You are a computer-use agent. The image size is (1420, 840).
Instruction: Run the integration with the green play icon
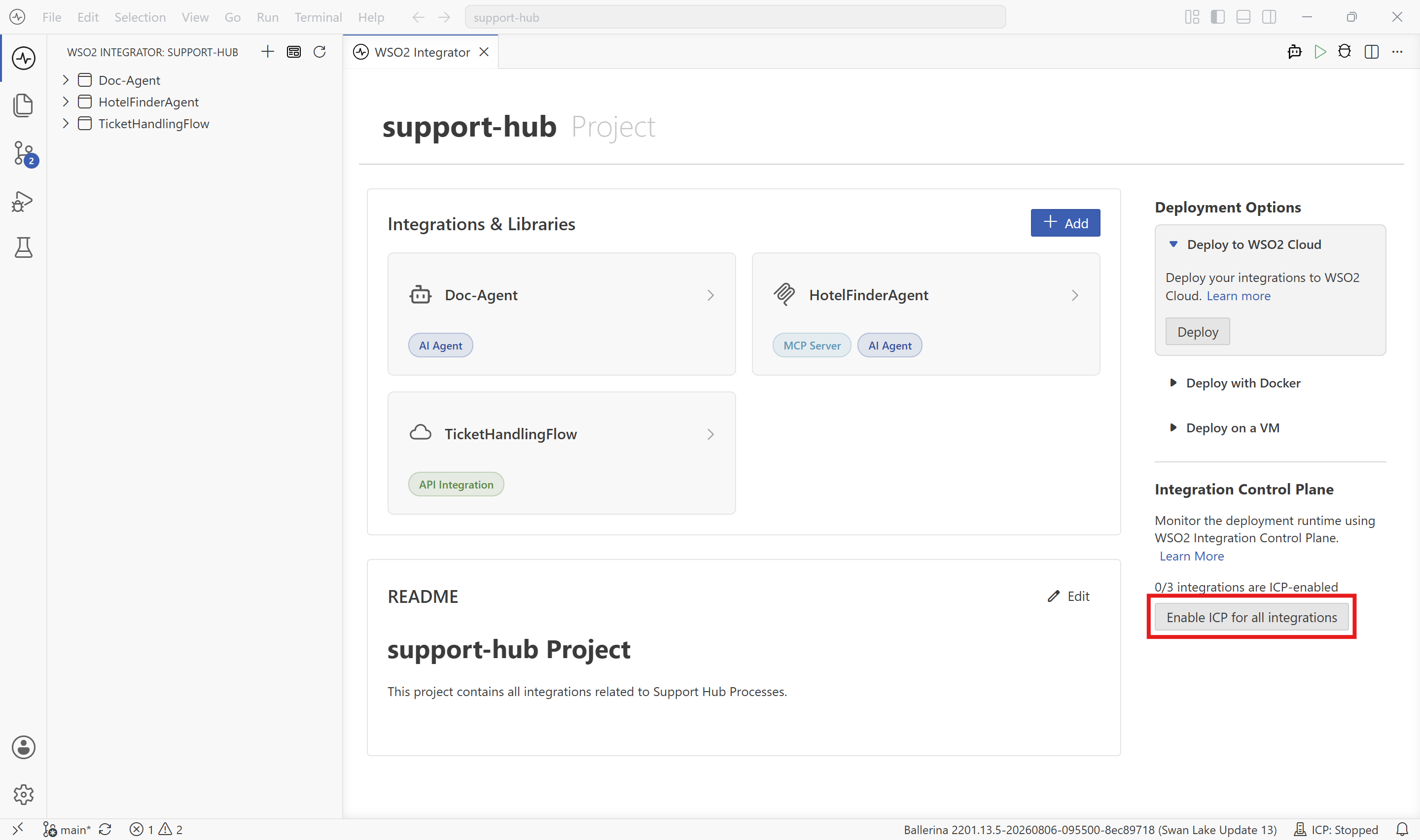pyautogui.click(x=1320, y=52)
